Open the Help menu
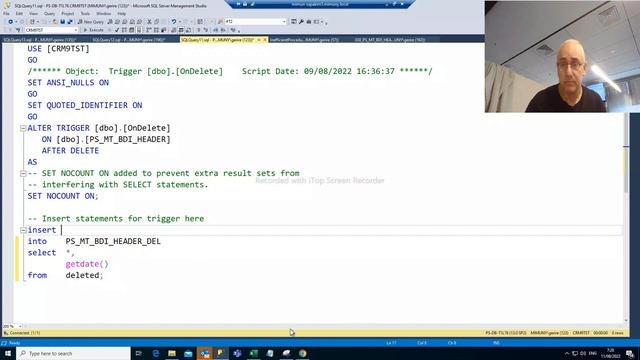Image resolution: width=640 pixels, height=360 pixels. coord(122,13)
